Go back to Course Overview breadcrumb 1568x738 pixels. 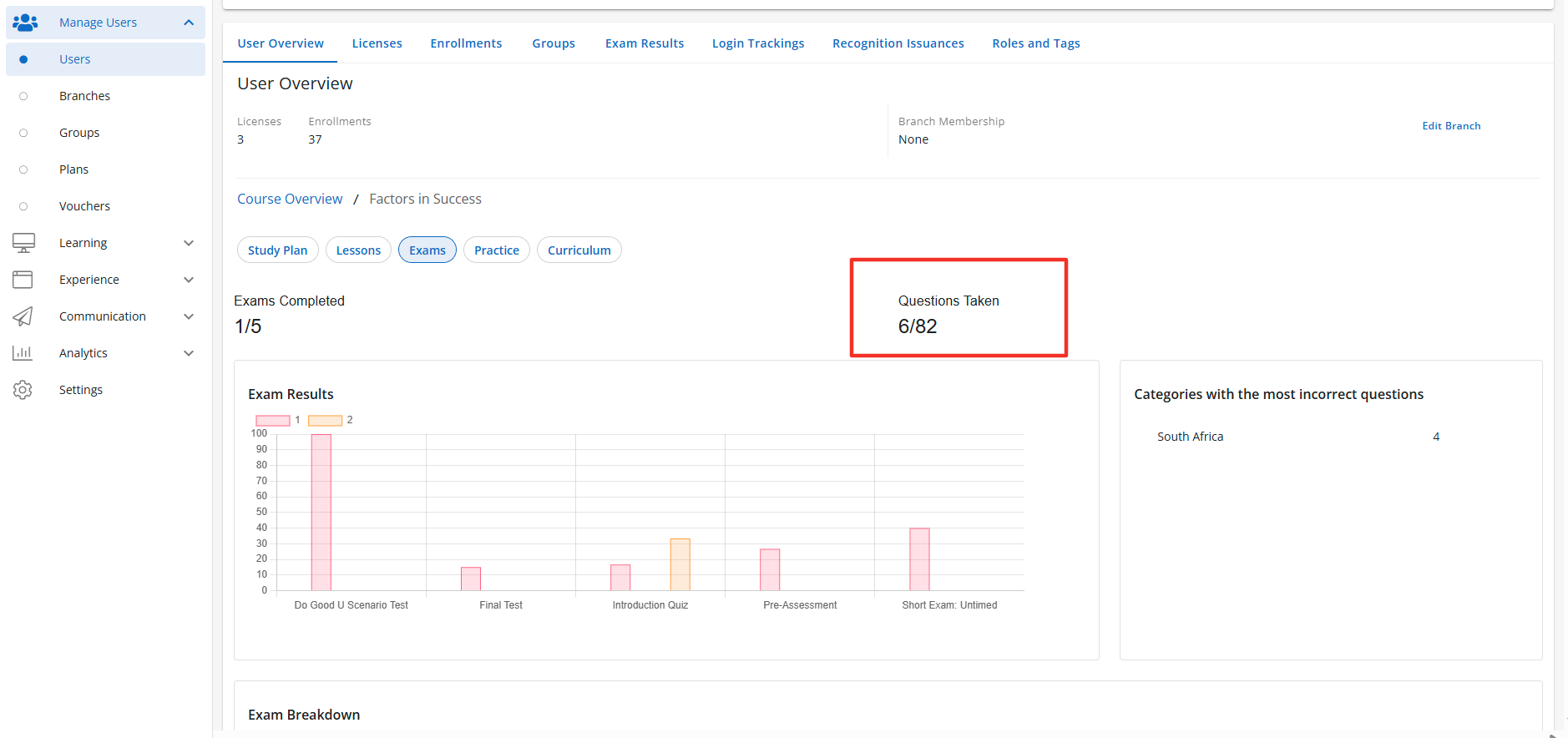pos(290,200)
